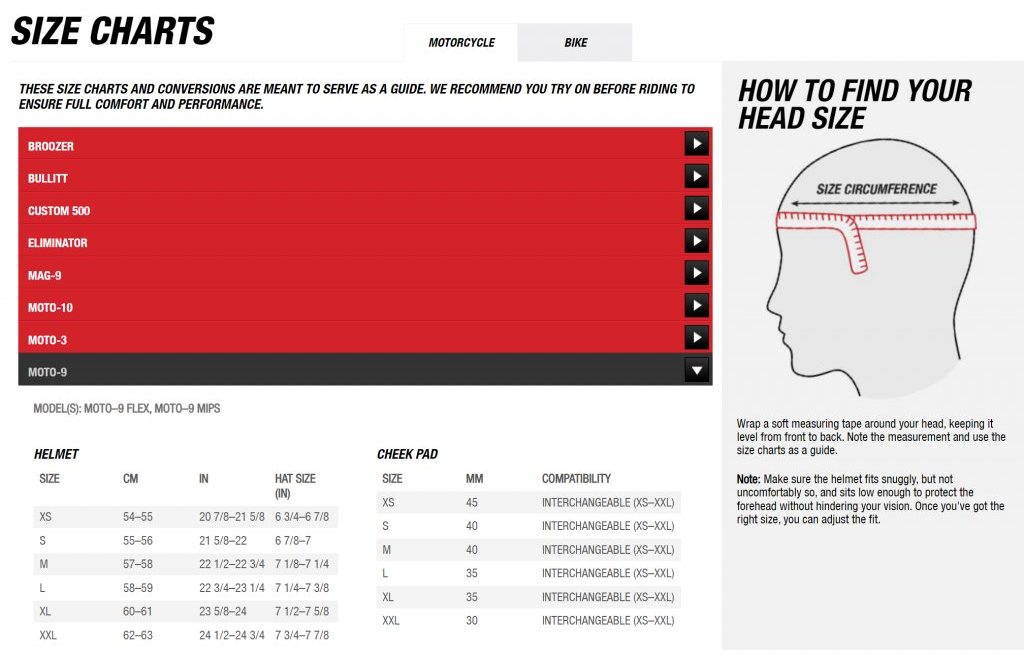
Task: Click the SIZE CIRCUMFERENCE label in diagram
Action: pyautogui.click(x=876, y=189)
